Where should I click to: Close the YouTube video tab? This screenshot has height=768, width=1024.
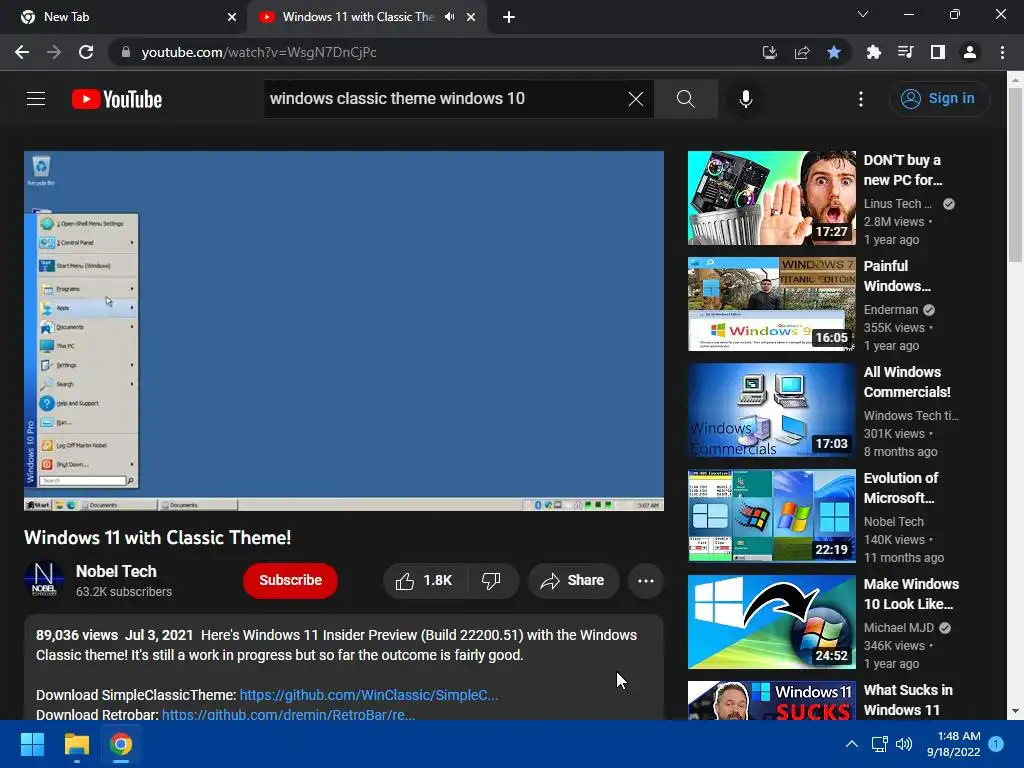[x=471, y=17]
